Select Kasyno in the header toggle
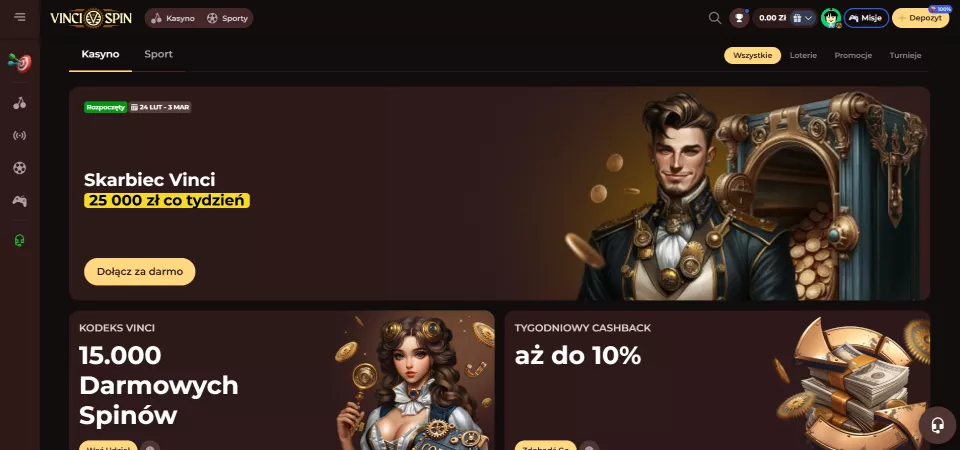Viewport: 960px width, 450px height. [x=173, y=18]
